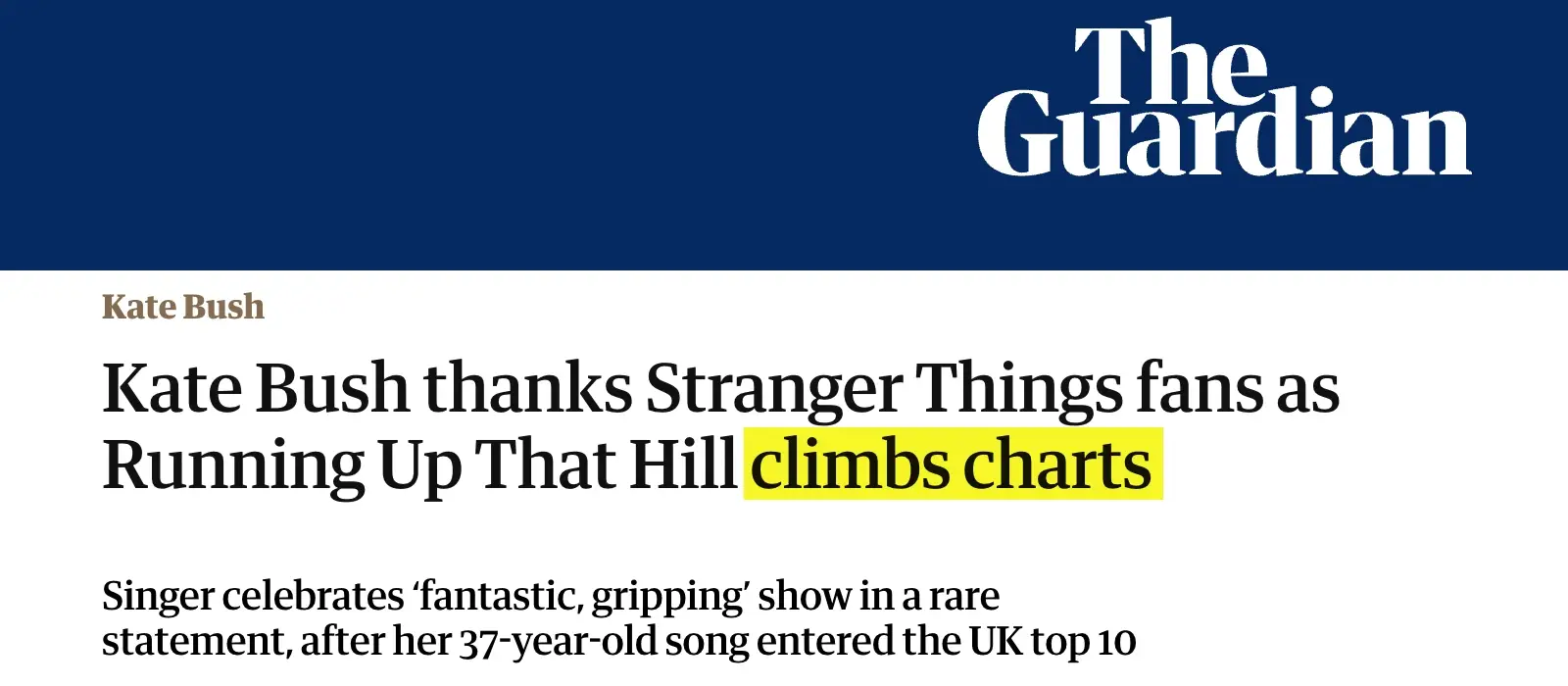Click "show in a rare" text

878,596
